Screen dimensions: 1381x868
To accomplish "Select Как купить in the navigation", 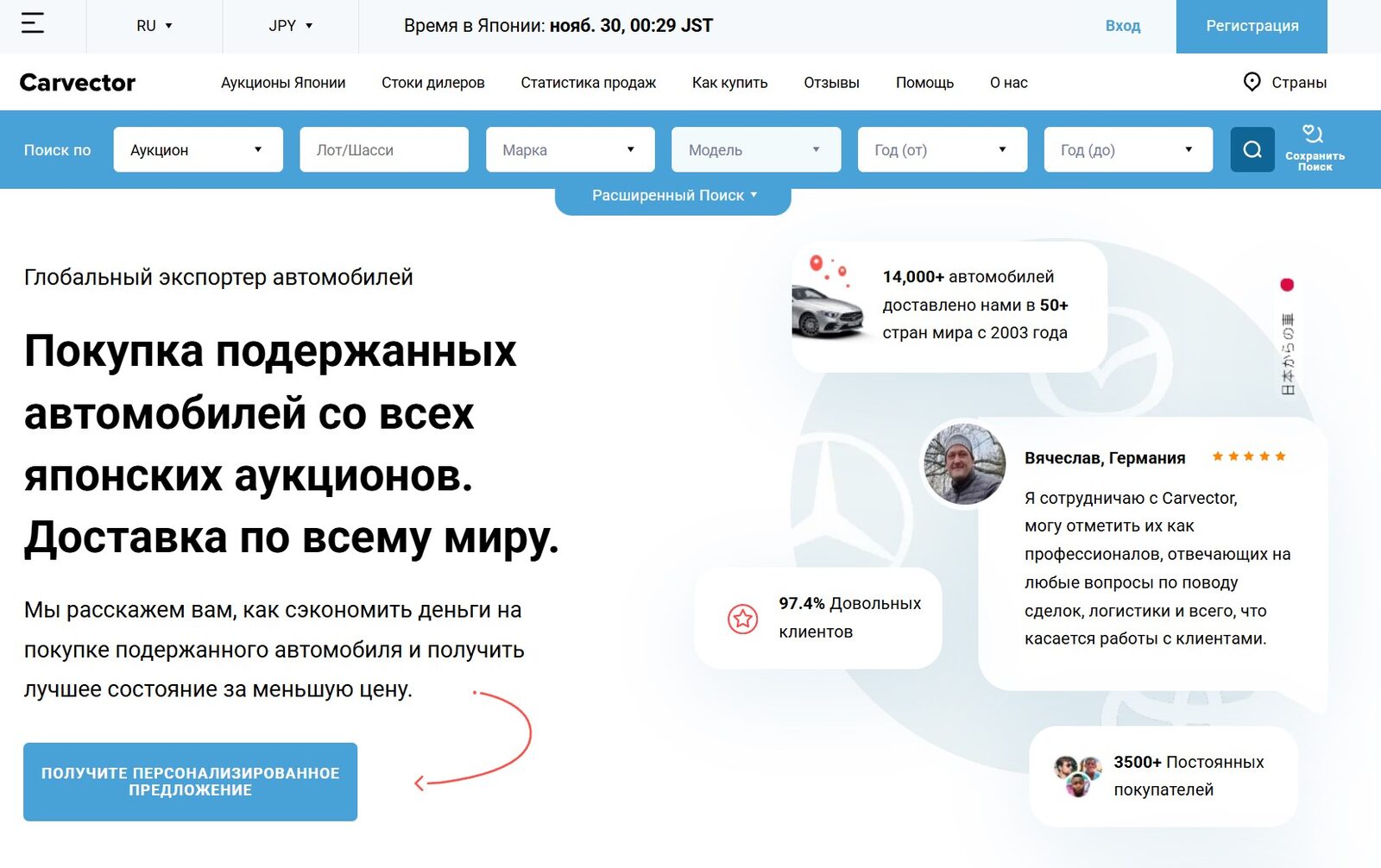I will pos(728,82).
